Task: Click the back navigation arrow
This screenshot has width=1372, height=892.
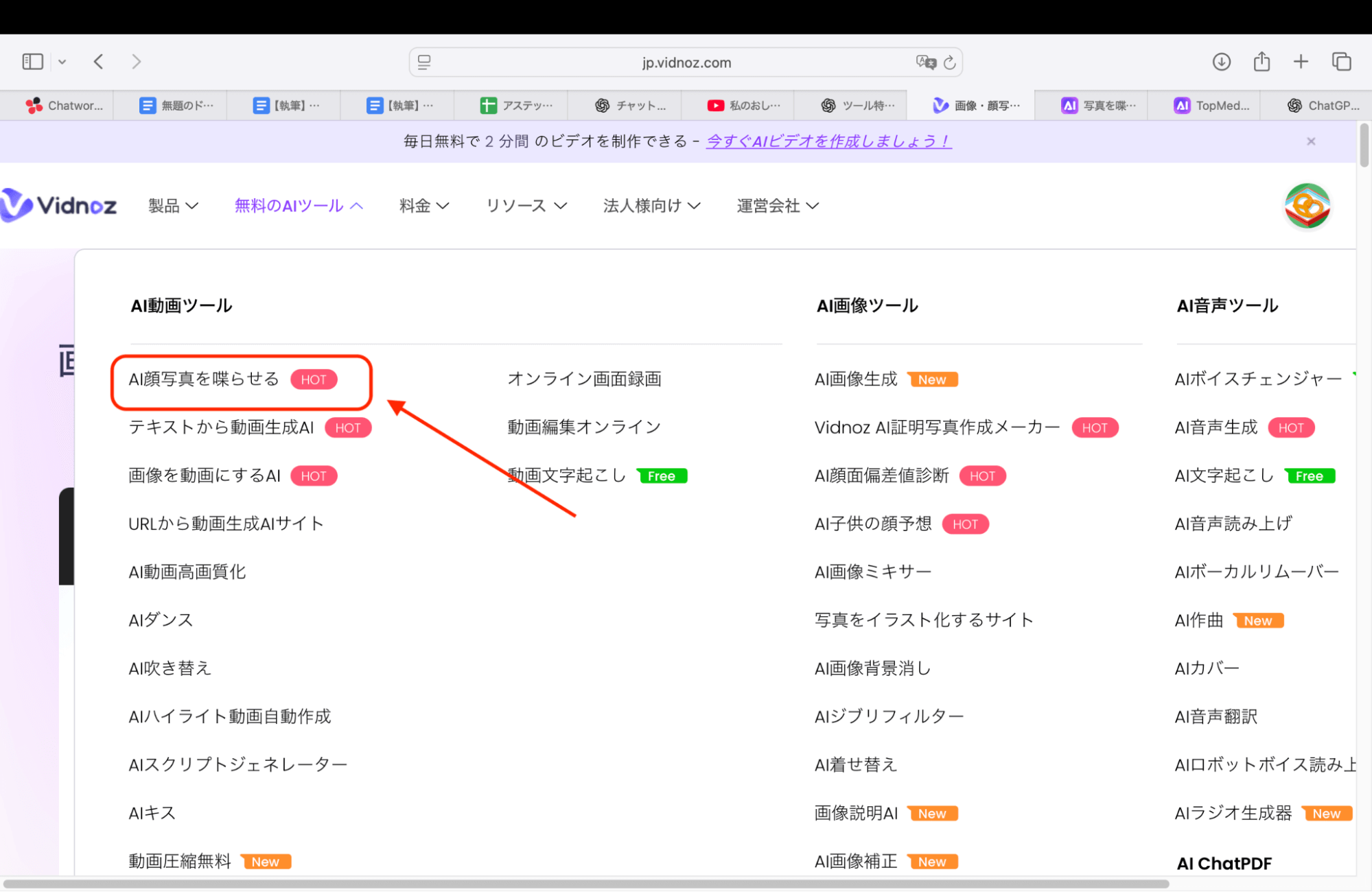Action: coord(98,61)
